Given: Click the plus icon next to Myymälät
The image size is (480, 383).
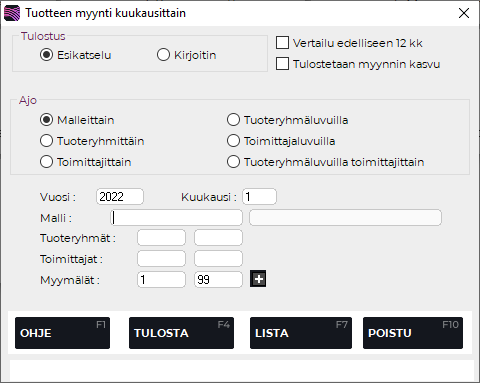Looking at the screenshot, I should 258,279.
